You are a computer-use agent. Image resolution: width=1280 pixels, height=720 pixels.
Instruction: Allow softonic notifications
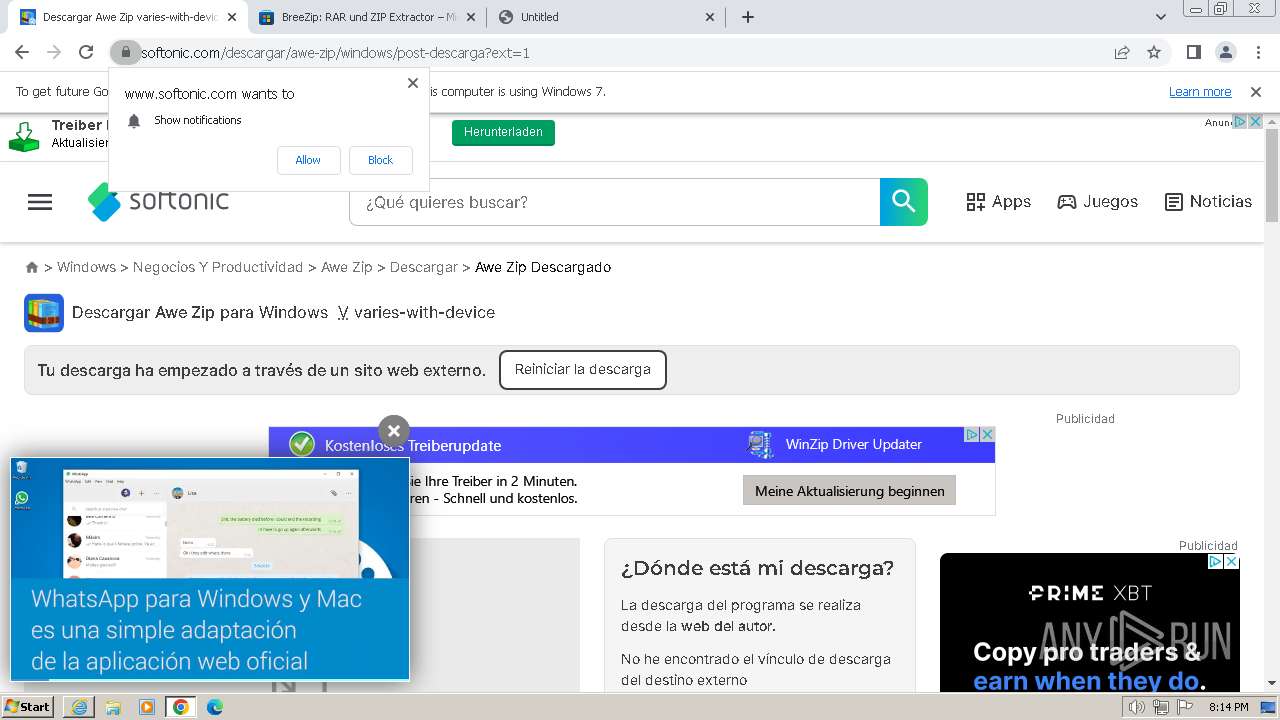[308, 160]
